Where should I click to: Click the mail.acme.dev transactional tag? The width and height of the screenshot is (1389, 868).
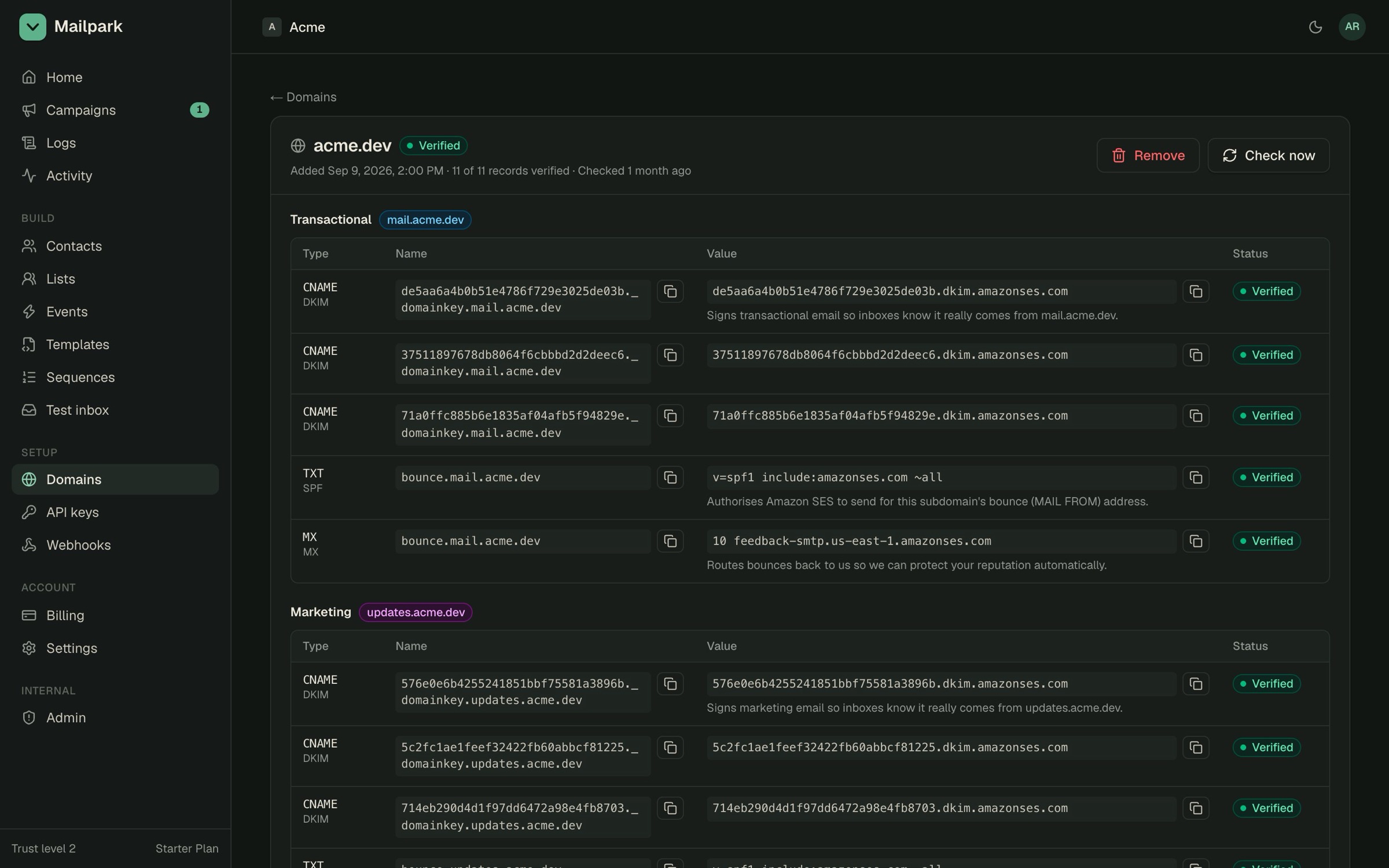point(425,220)
